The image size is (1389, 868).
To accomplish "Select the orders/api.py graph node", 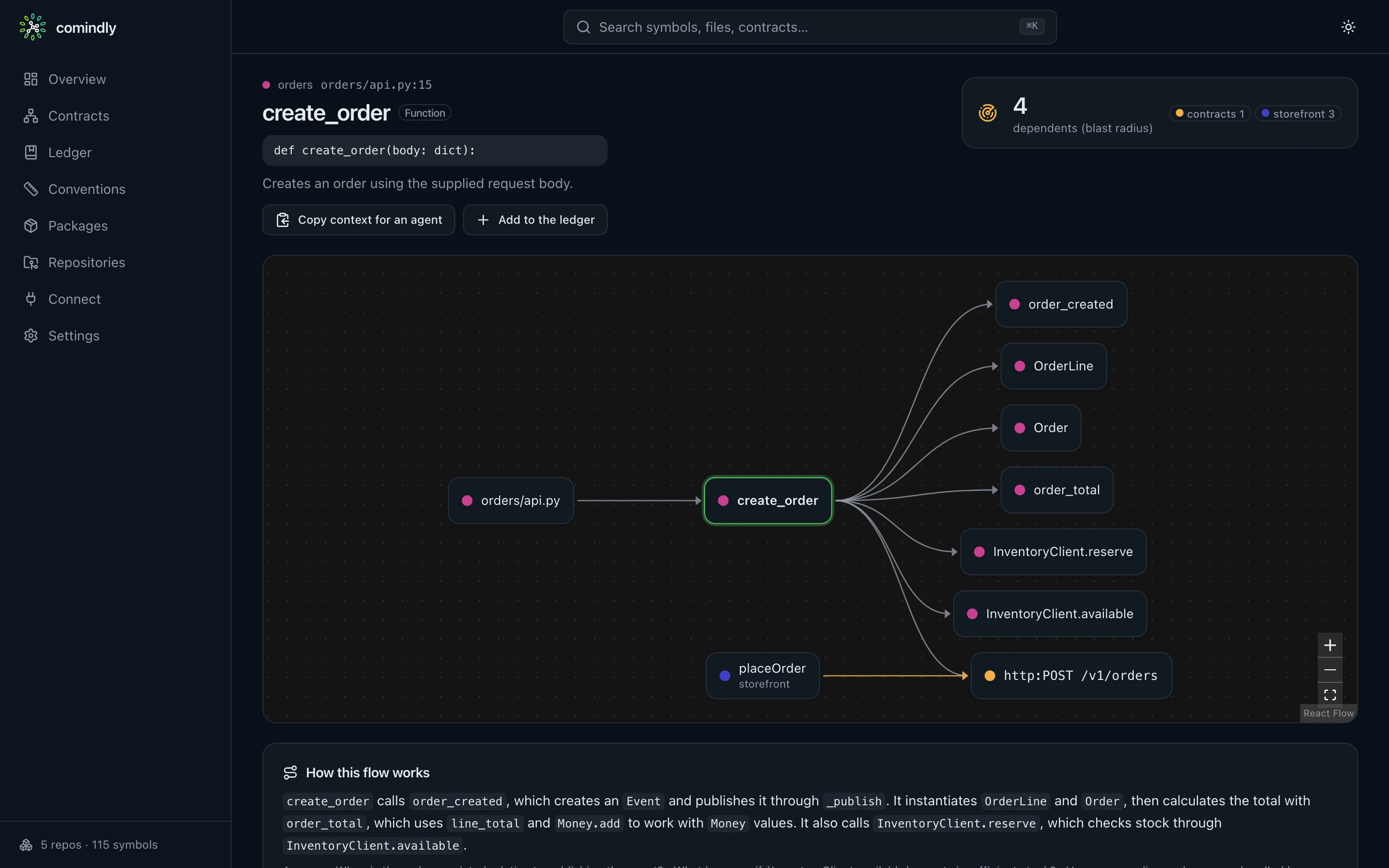I will point(511,501).
